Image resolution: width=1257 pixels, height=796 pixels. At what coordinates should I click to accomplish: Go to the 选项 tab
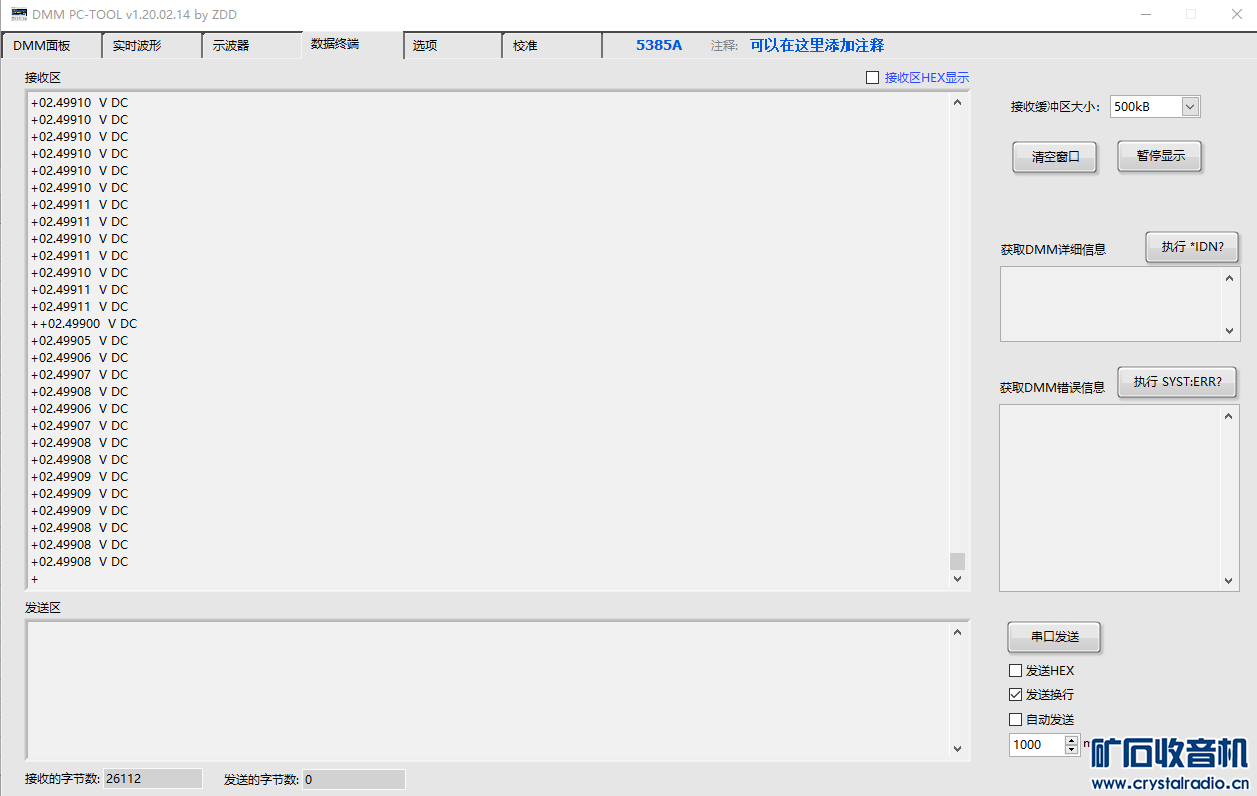tap(453, 46)
